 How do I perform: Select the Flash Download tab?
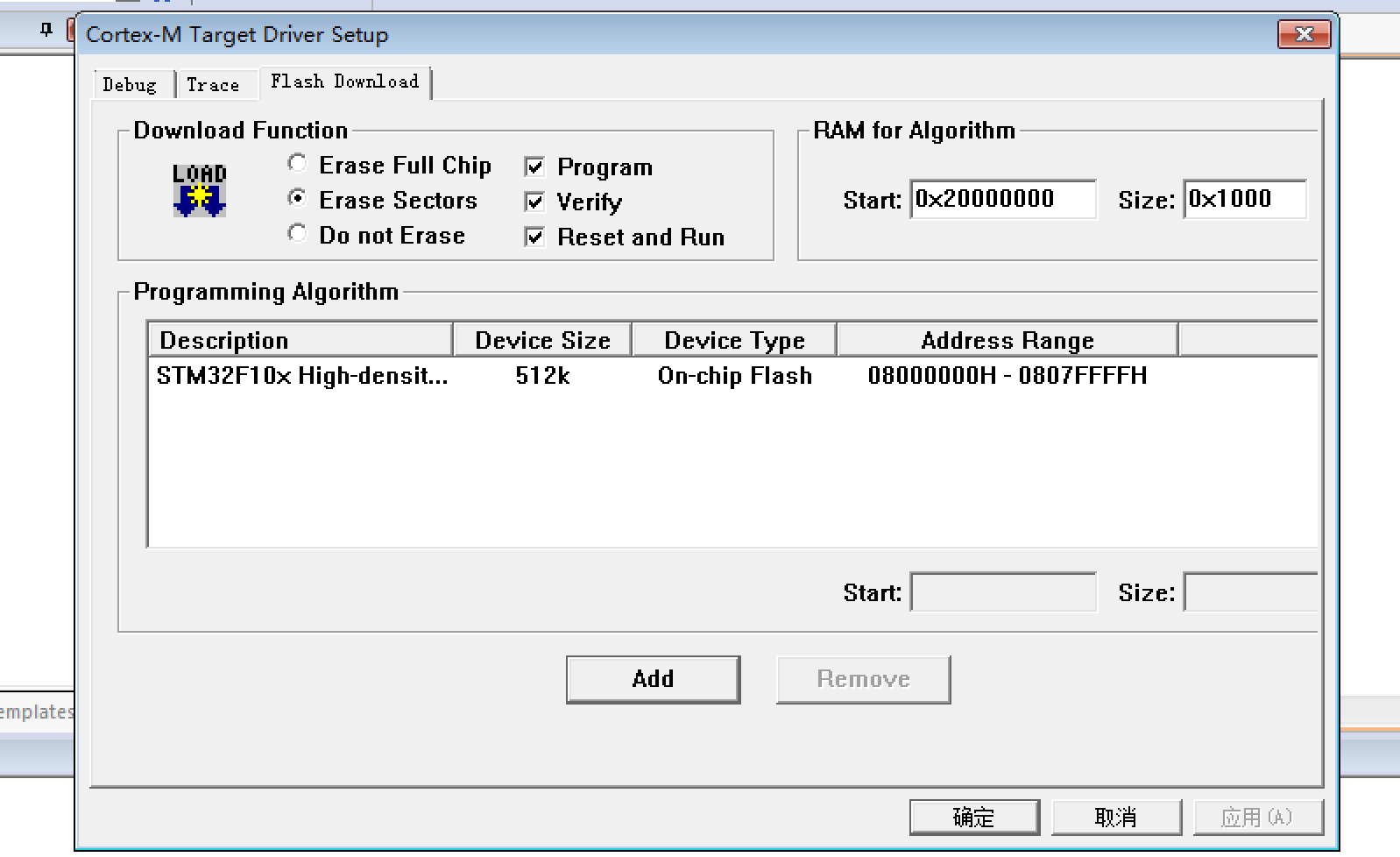tap(344, 81)
